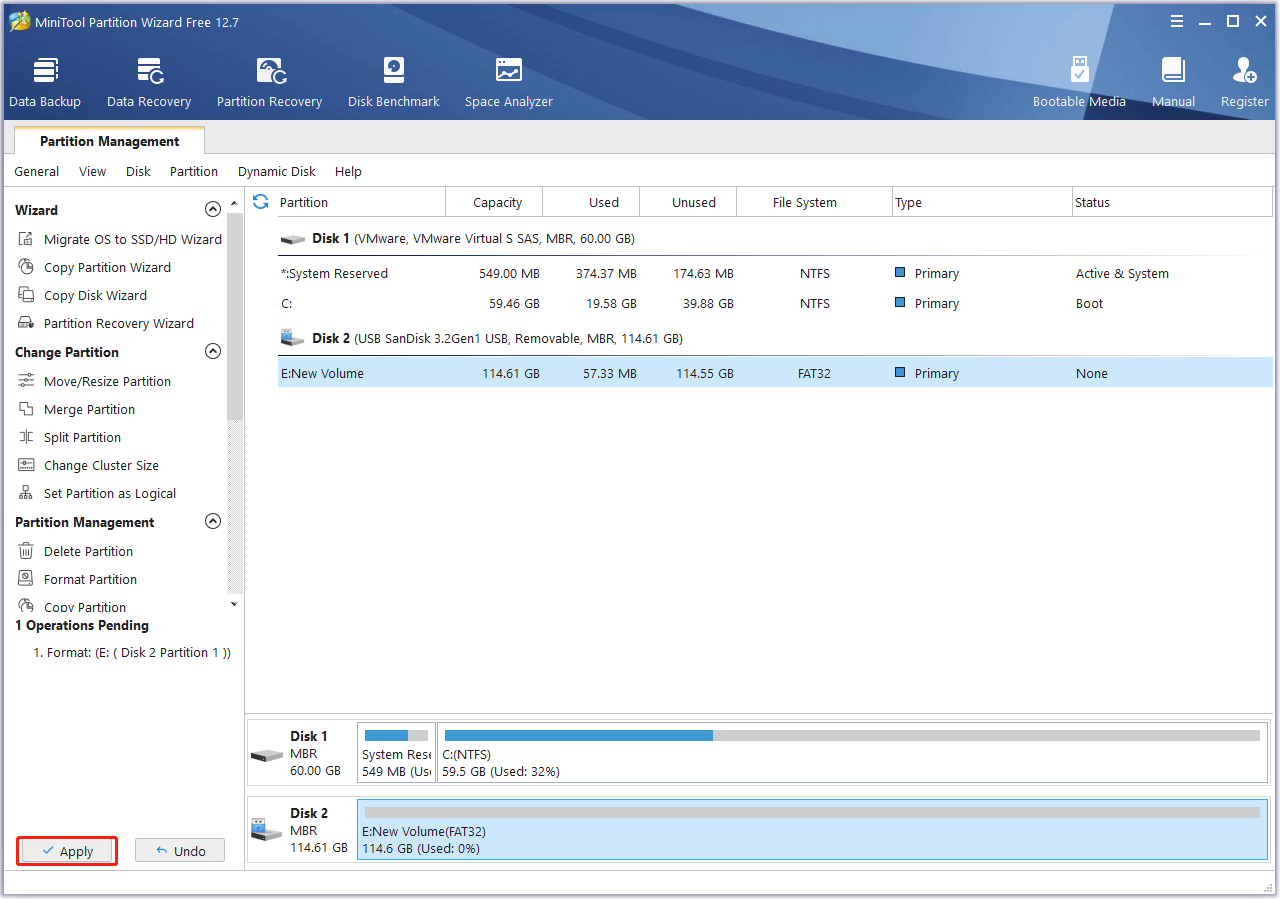The height and width of the screenshot is (899, 1280).
Task: Click the C:(NTFS) usage bar in disk map
Action: pos(852,736)
